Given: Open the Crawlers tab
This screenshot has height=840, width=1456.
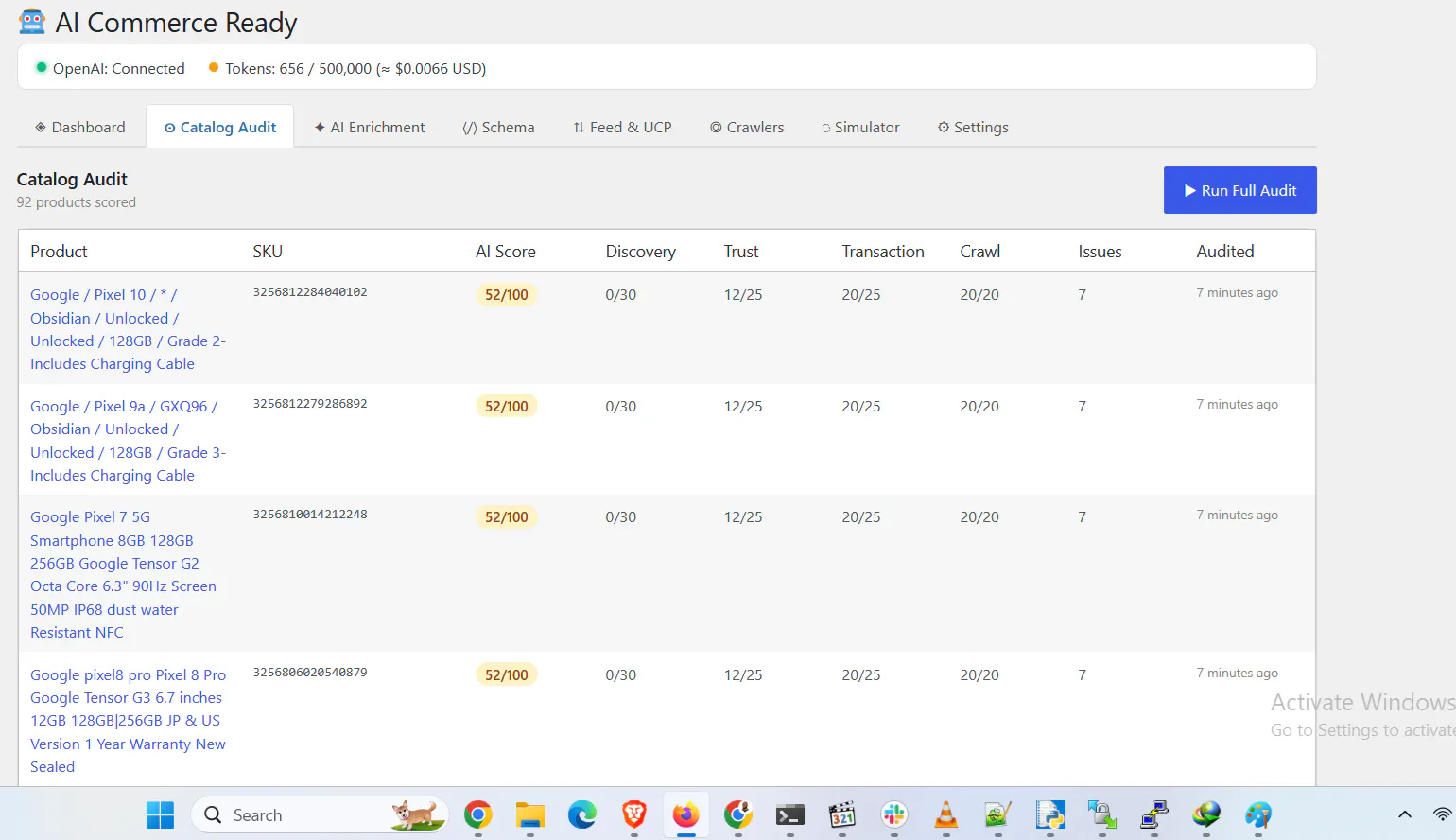Looking at the screenshot, I should coord(747,127).
